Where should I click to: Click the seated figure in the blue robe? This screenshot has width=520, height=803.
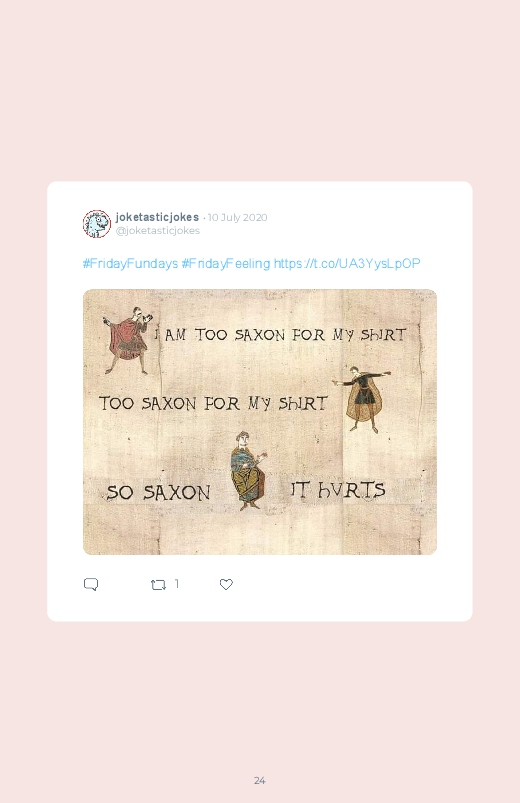coord(248,471)
